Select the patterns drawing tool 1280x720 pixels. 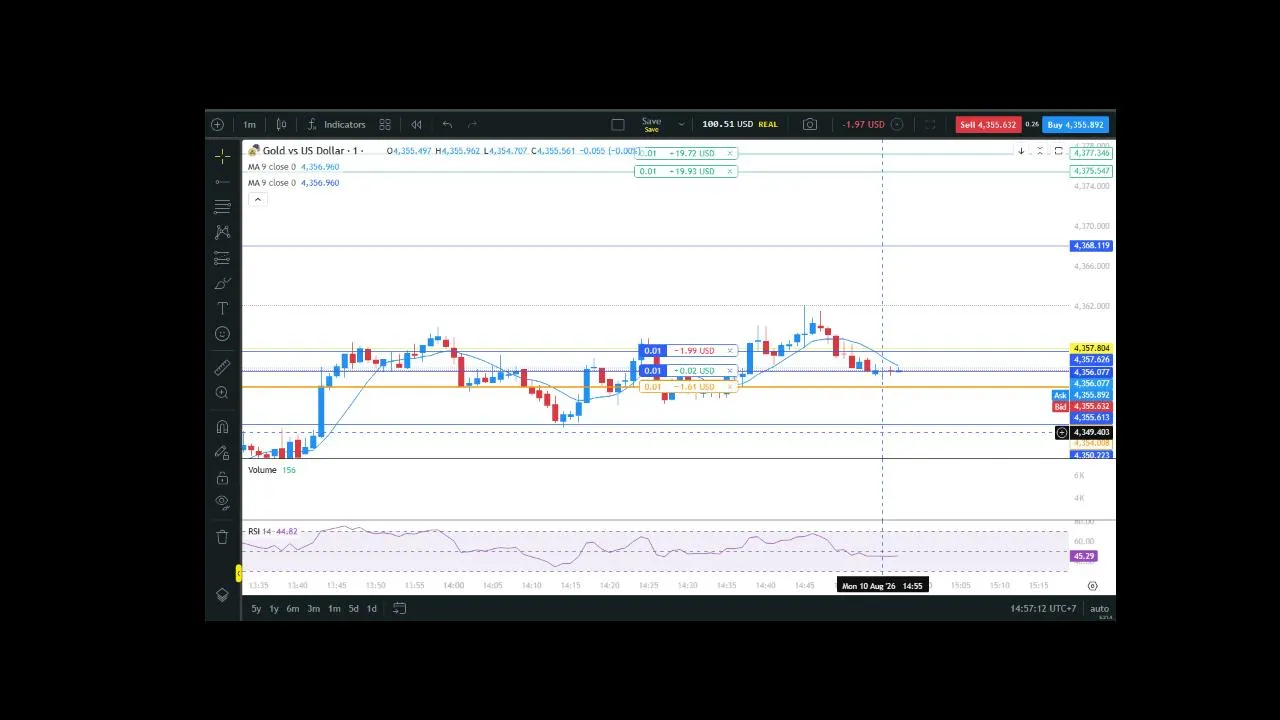[x=222, y=232]
